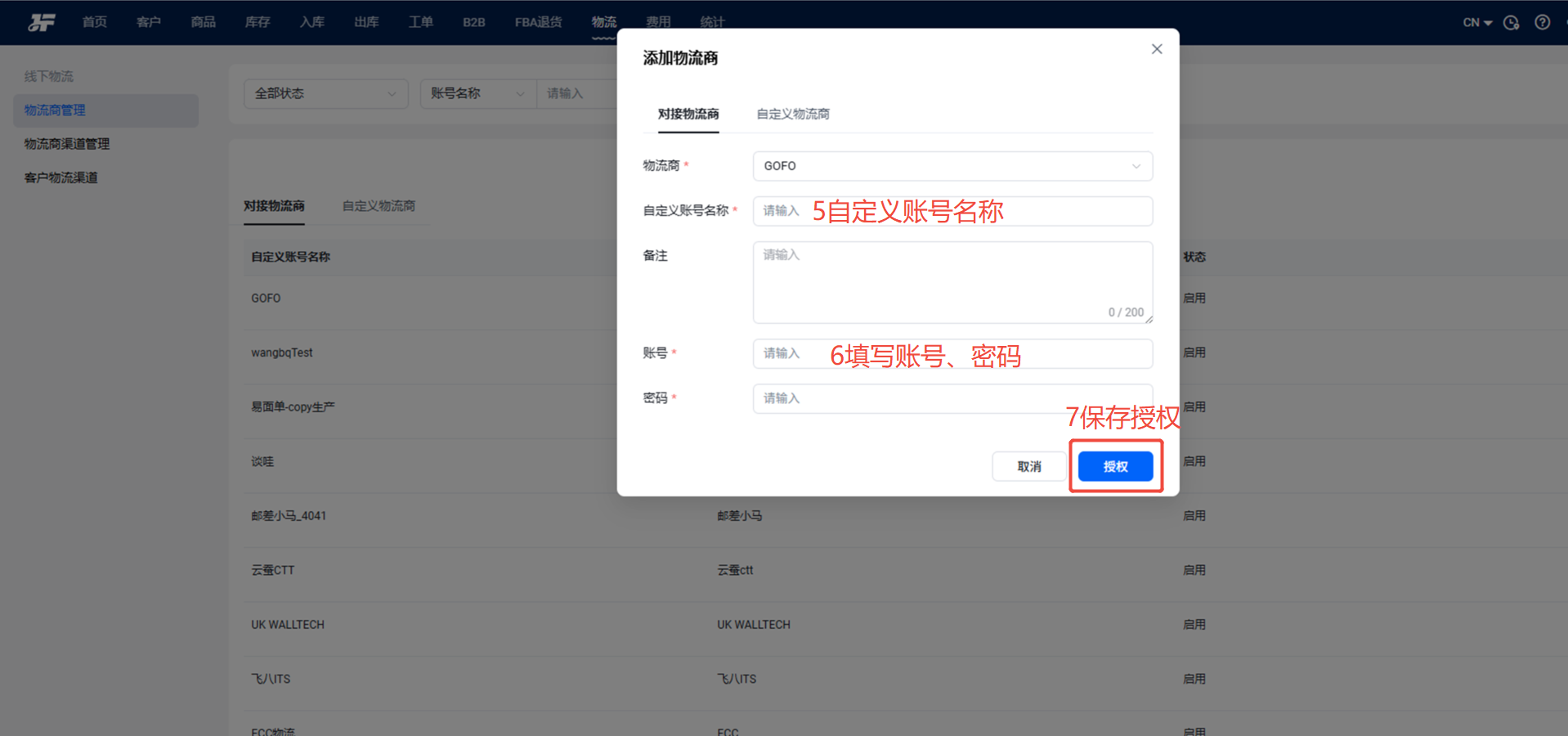Screen dimensions: 1568x736
Task: Open 库存 menu in top navigation
Action: [x=258, y=22]
